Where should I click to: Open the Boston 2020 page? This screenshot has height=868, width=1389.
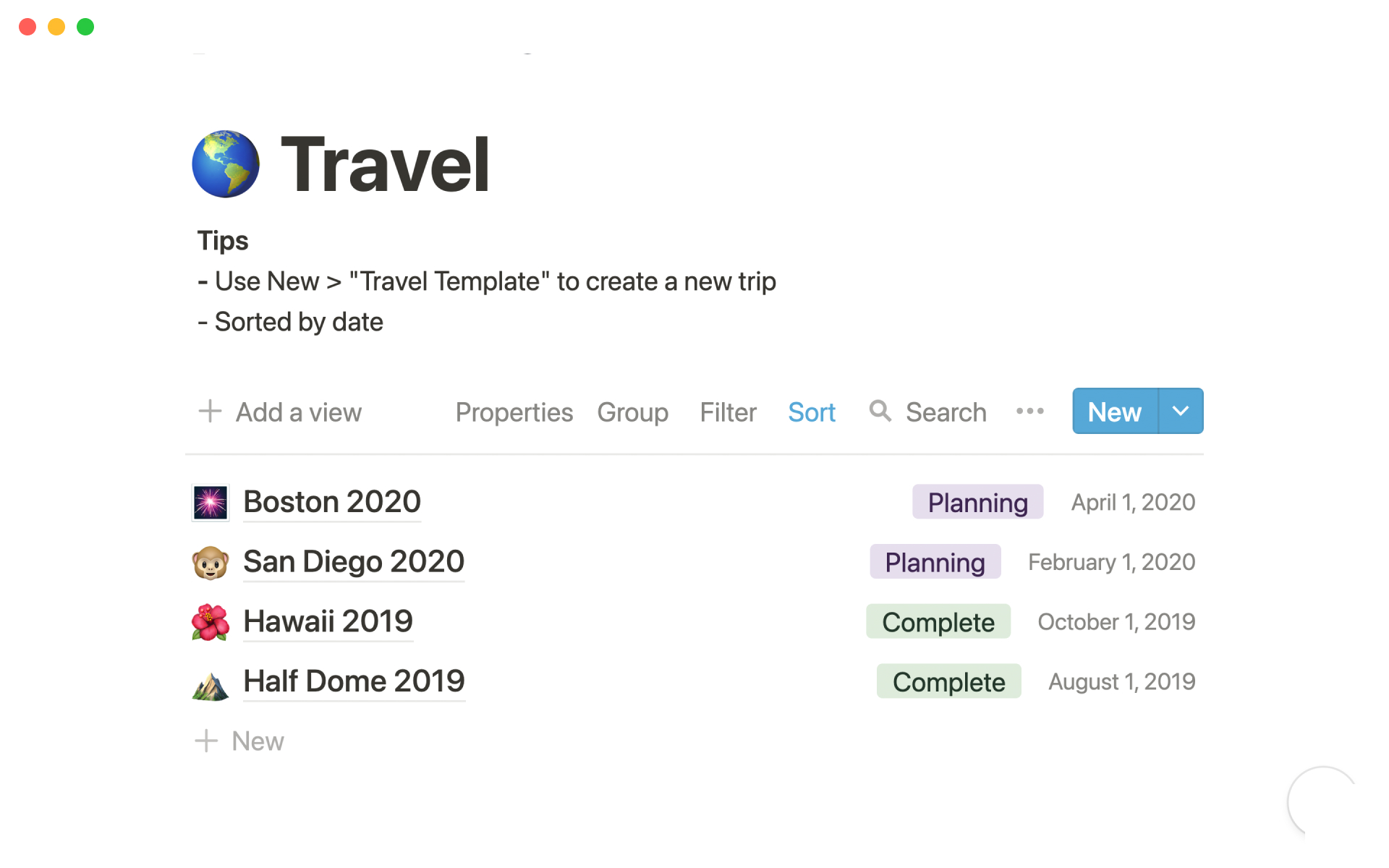click(x=332, y=501)
